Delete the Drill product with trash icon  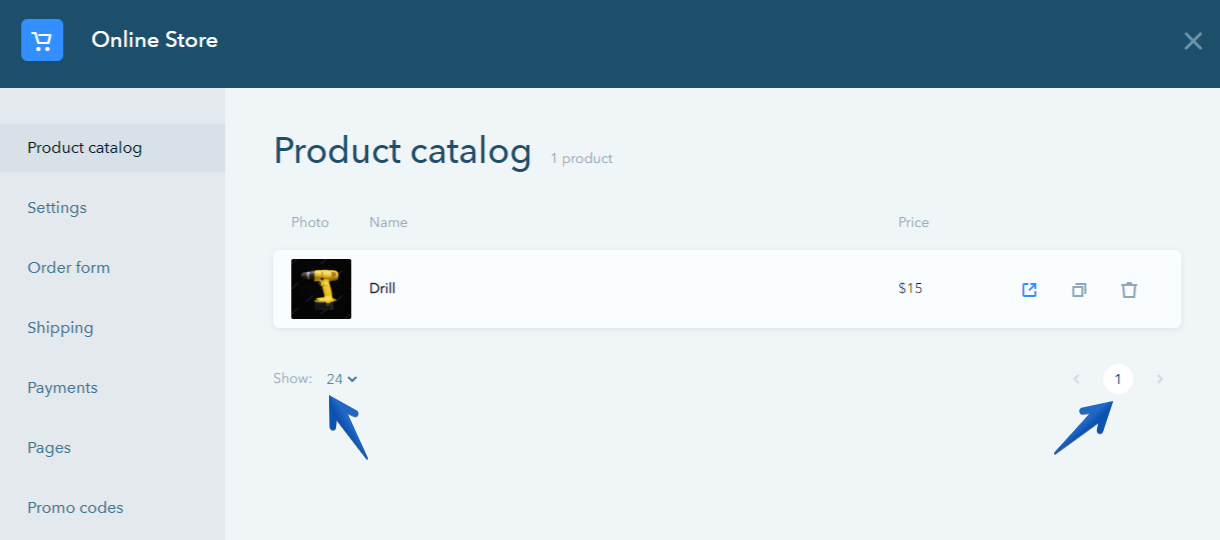point(1129,290)
